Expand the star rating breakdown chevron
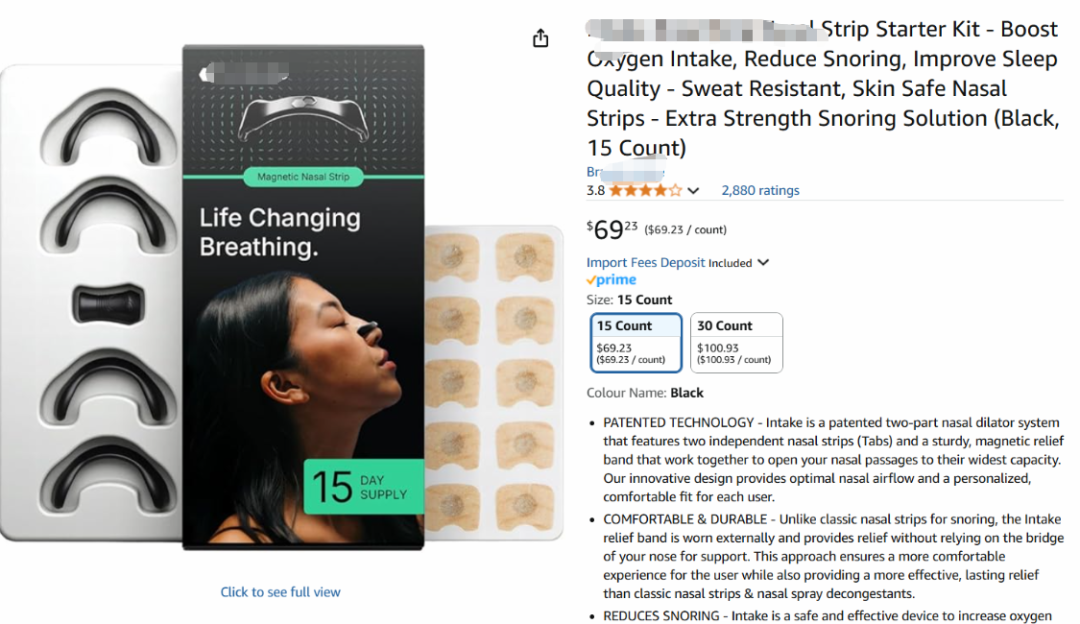The height and width of the screenshot is (624, 1080). (x=694, y=190)
